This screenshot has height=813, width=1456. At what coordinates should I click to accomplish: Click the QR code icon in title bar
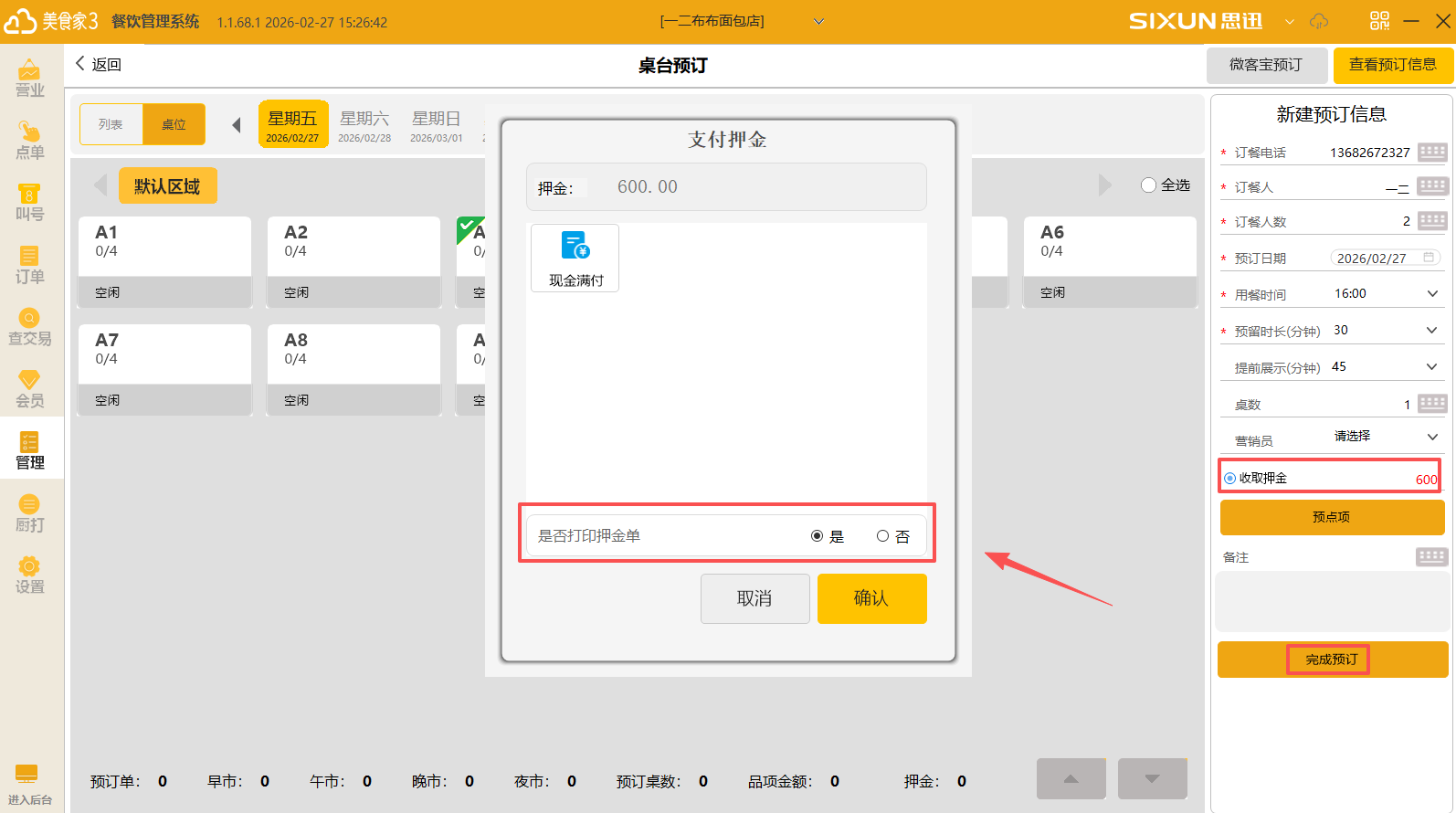[x=1379, y=21]
